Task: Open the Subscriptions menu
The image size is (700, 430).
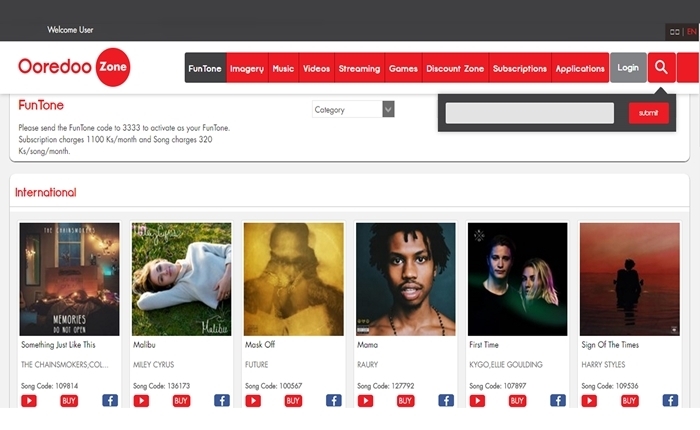Action: coord(520,68)
